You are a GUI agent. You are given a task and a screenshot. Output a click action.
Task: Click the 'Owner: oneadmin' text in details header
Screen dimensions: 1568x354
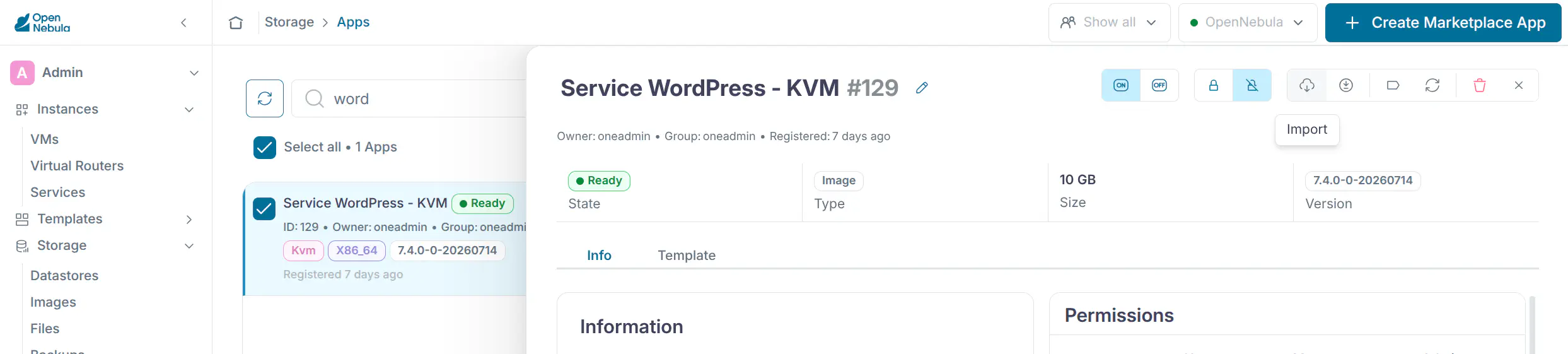tap(603, 136)
